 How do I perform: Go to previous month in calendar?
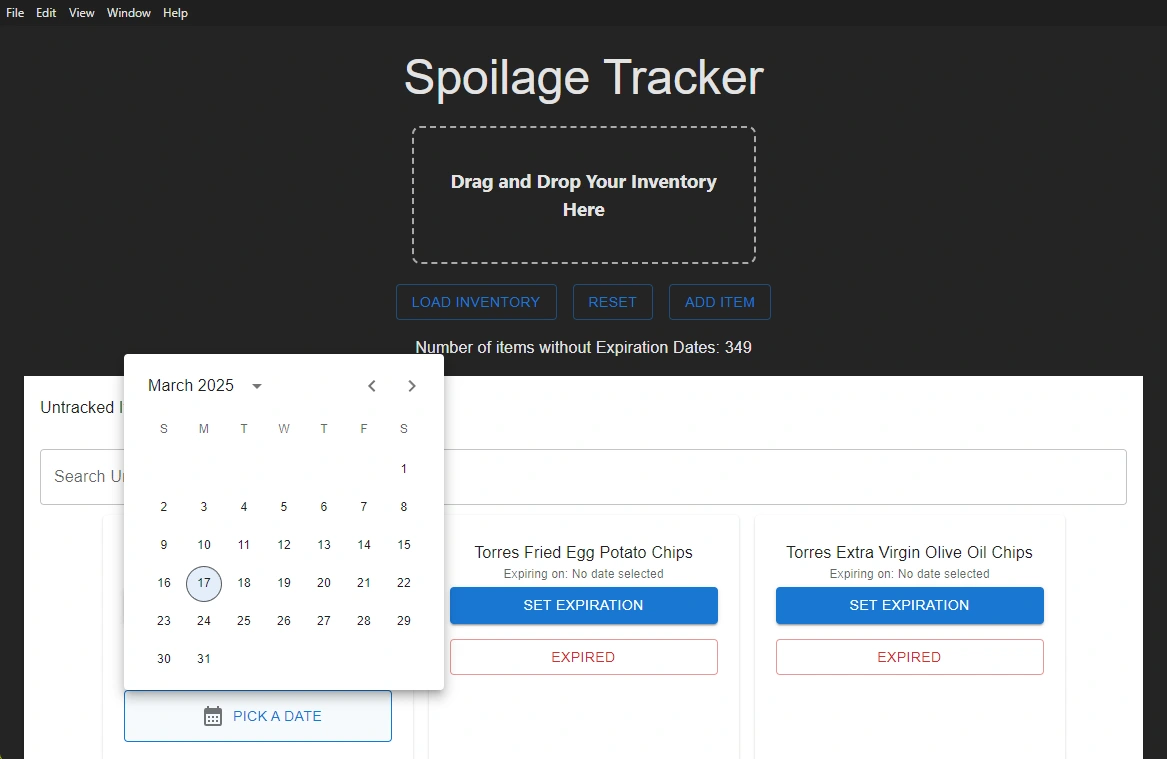tap(372, 386)
